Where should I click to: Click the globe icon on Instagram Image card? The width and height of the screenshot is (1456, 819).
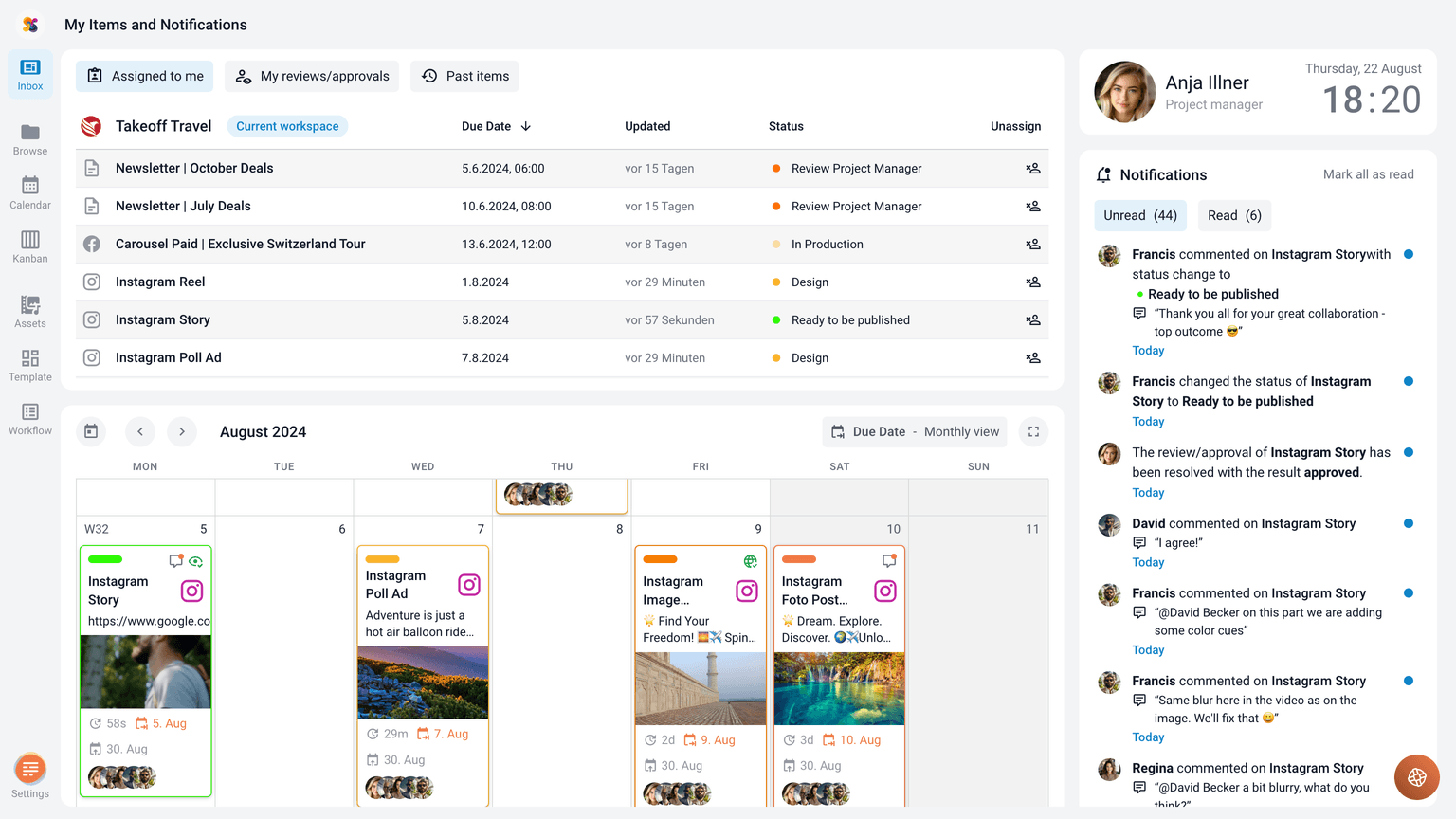tap(751, 561)
